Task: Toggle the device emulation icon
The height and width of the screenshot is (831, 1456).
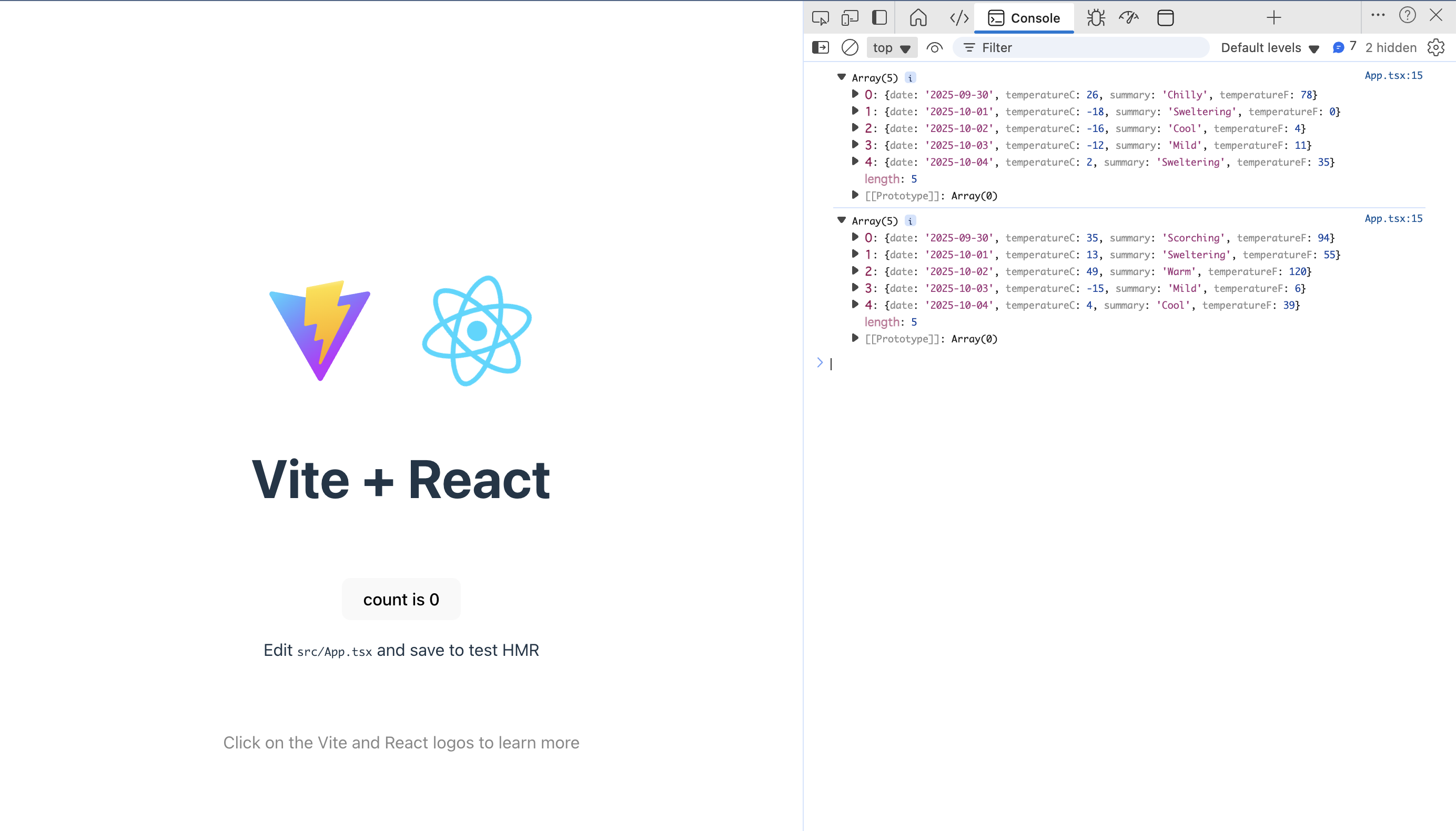Action: tap(850, 18)
